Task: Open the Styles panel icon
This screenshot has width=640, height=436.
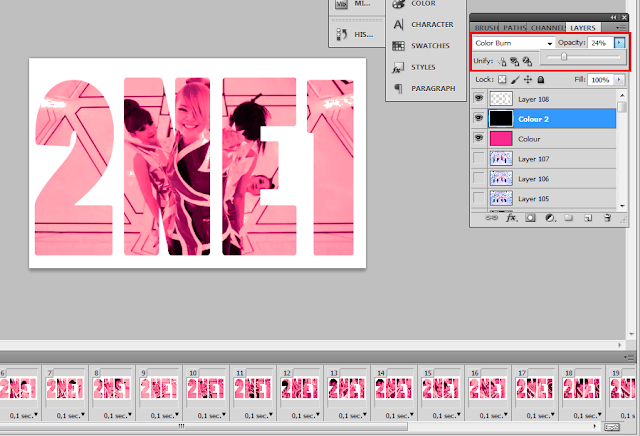Action: click(398, 67)
